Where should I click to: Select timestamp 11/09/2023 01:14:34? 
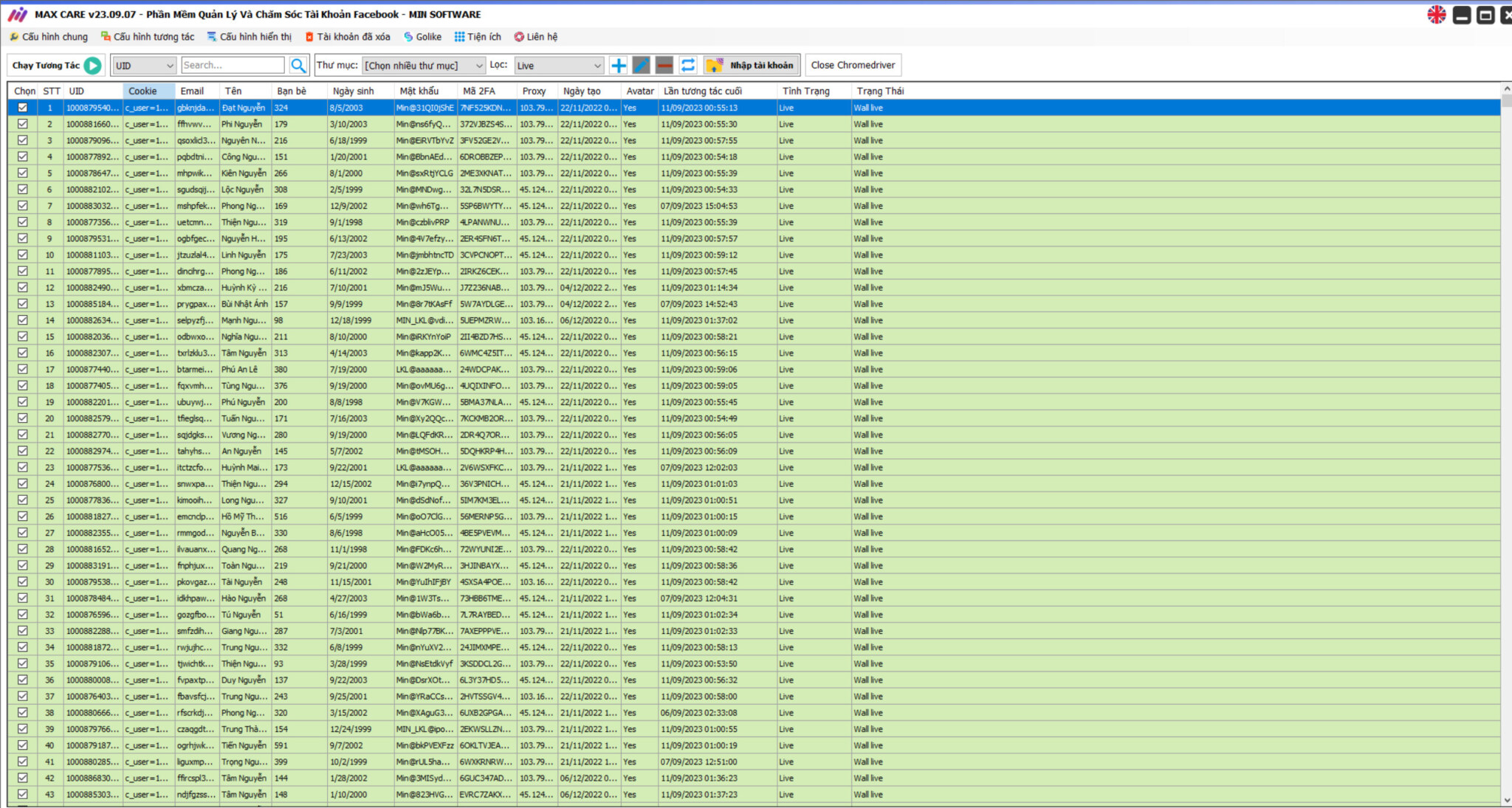717,288
